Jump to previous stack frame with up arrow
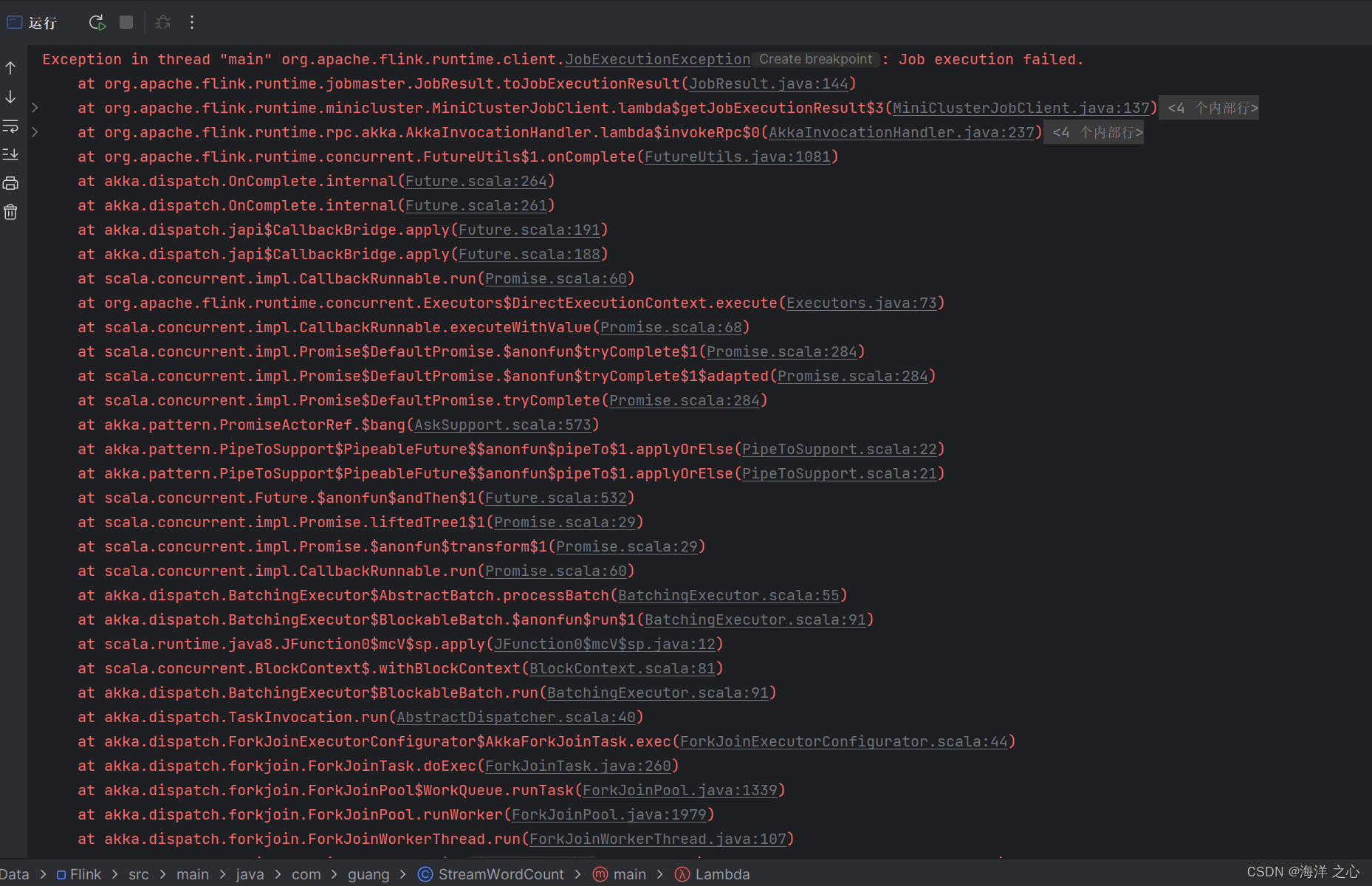 10,67
